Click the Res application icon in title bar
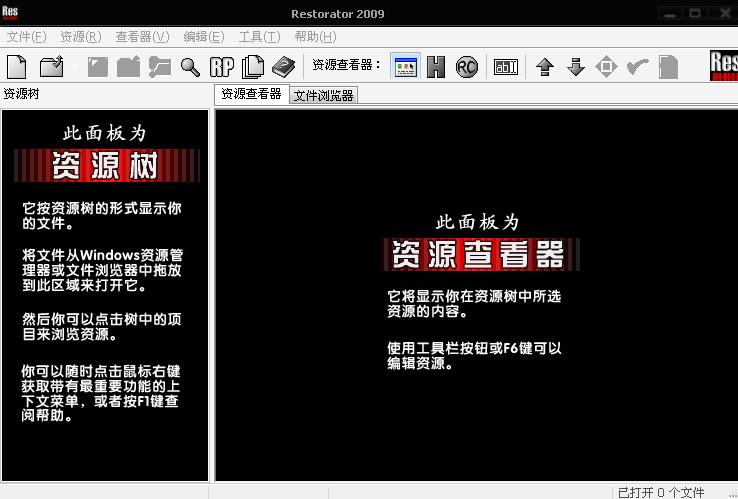 pyautogui.click(x=10, y=13)
